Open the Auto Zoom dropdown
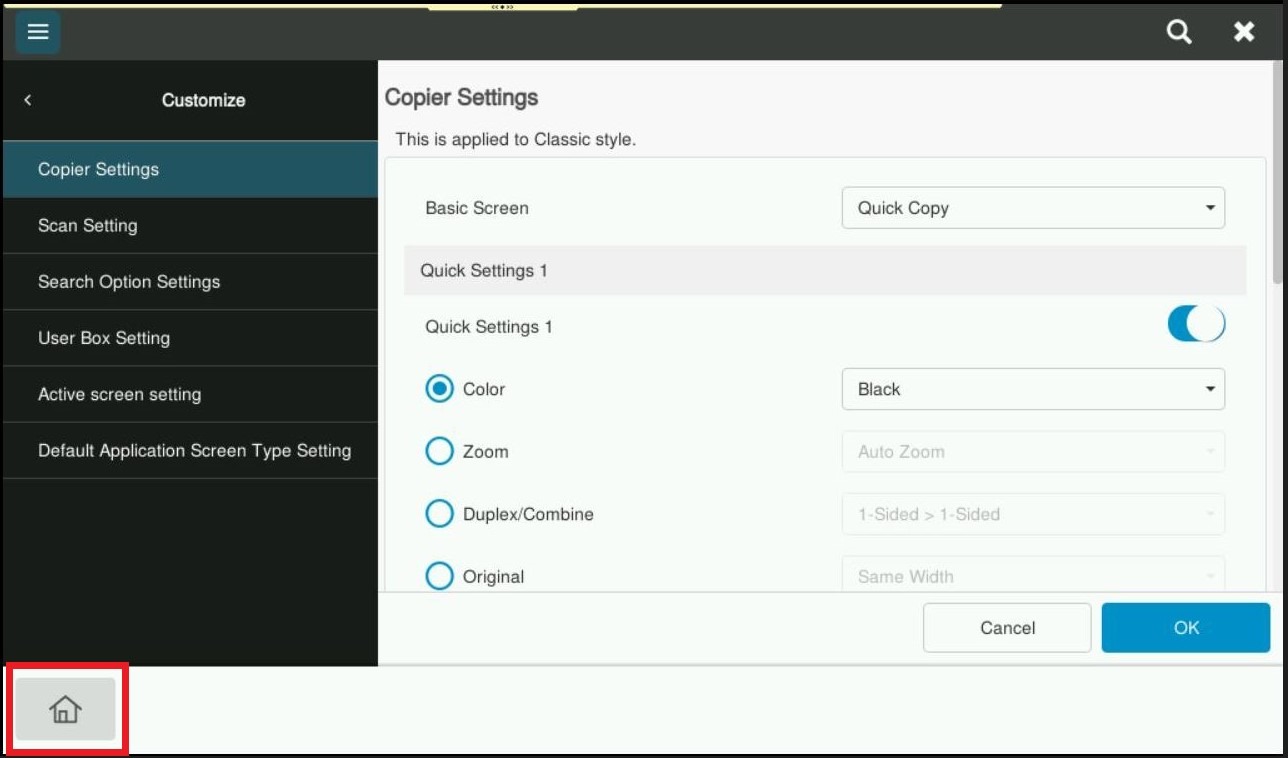The height and width of the screenshot is (758, 1288). 1032,452
